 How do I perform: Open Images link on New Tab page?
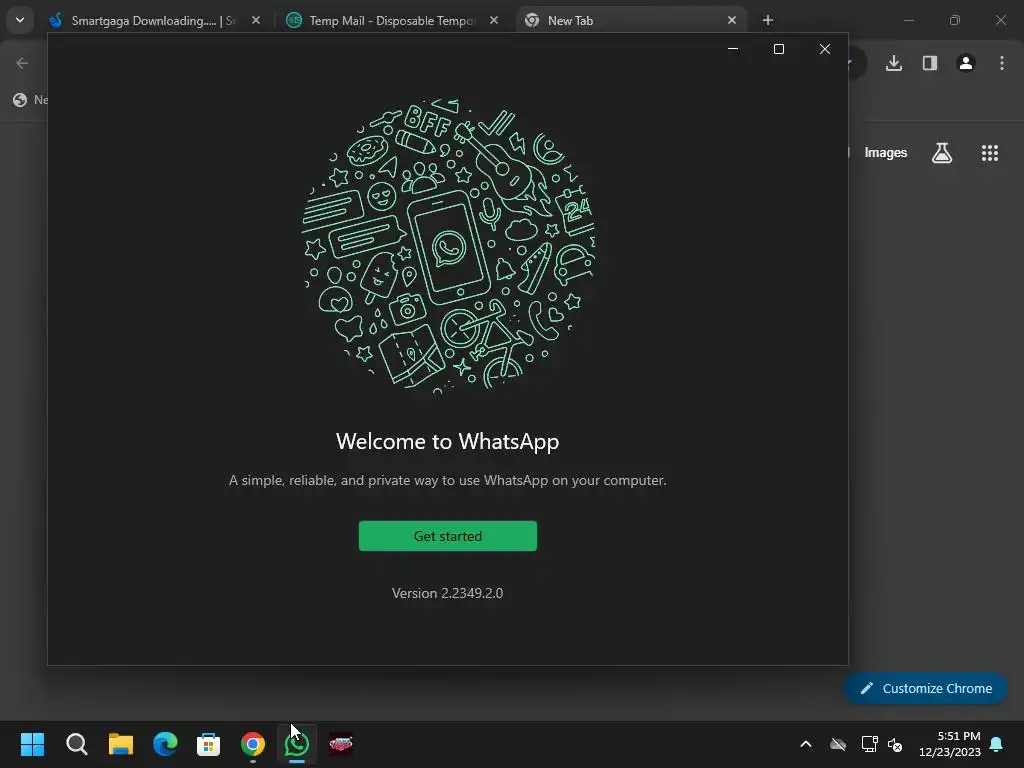886,152
